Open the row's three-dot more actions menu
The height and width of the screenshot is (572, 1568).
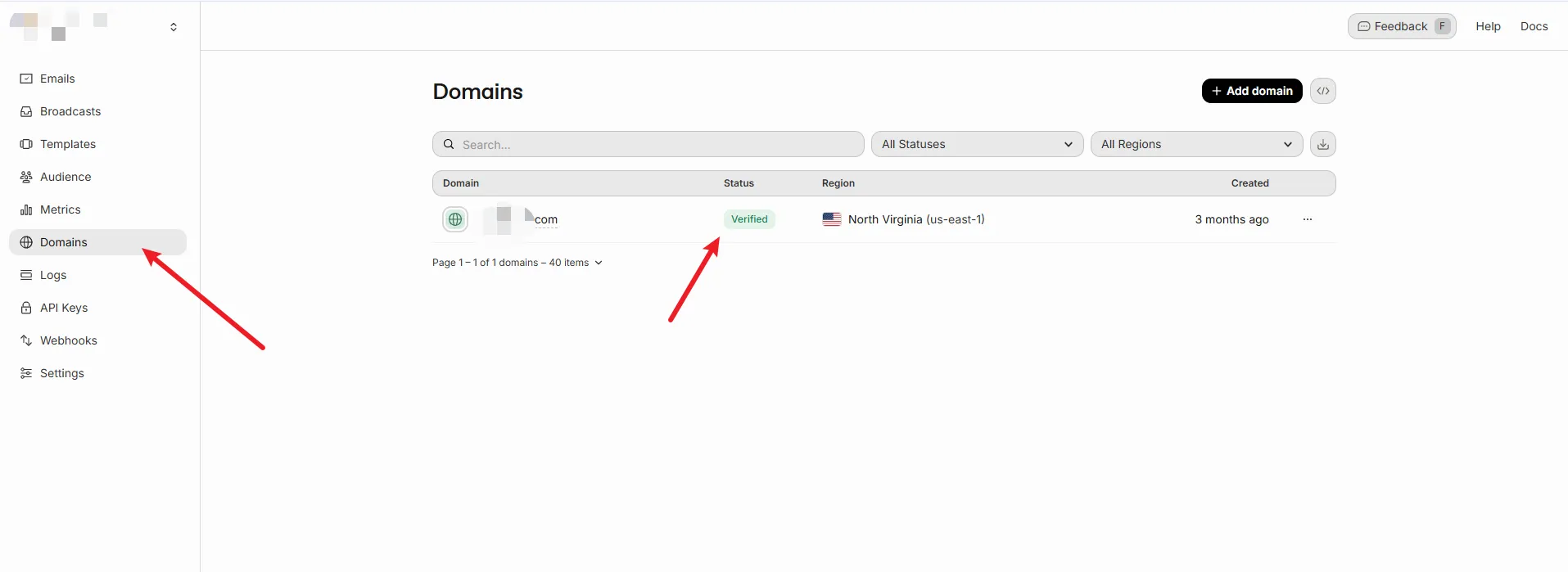pyautogui.click(x=1307, y=219)
